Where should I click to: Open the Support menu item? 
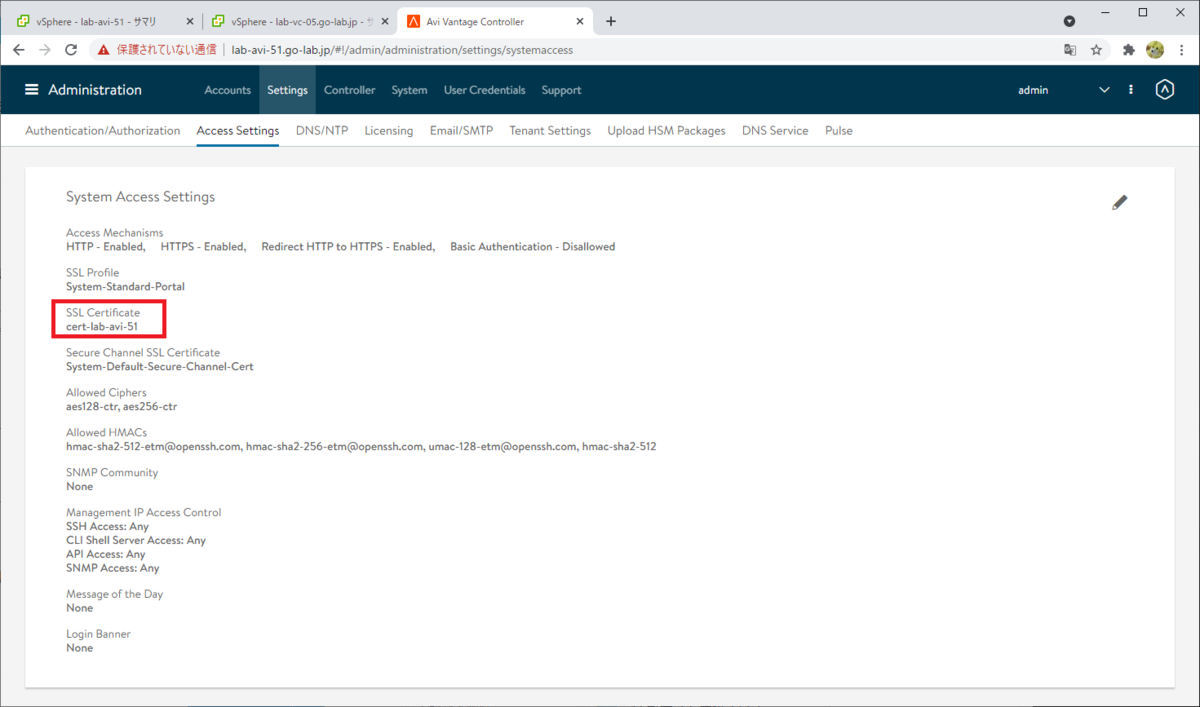pos(561,90)
